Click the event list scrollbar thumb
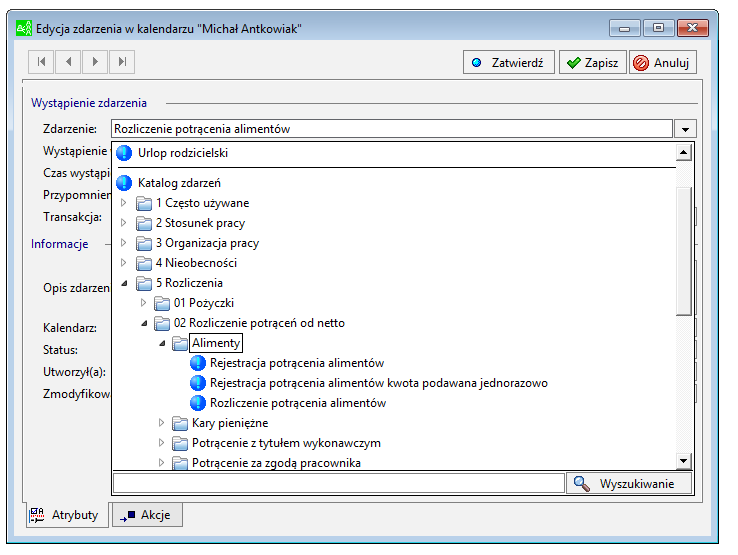Image resolution: width=738 pixels, height=555 pixels. tap(683, 251)
